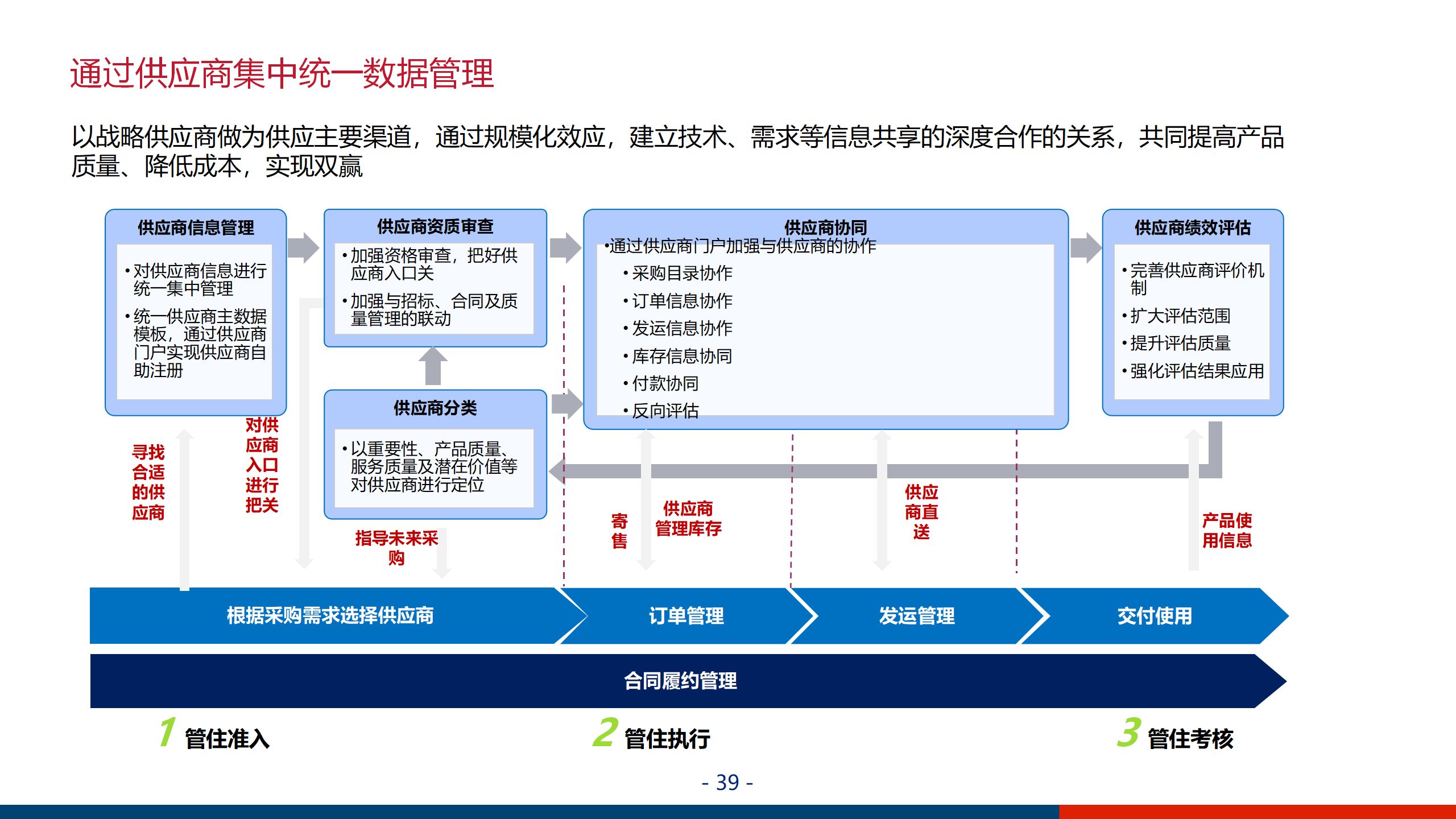Click the 根据采购需求选择供应商 chevron bar

click(x=330, y=615)
